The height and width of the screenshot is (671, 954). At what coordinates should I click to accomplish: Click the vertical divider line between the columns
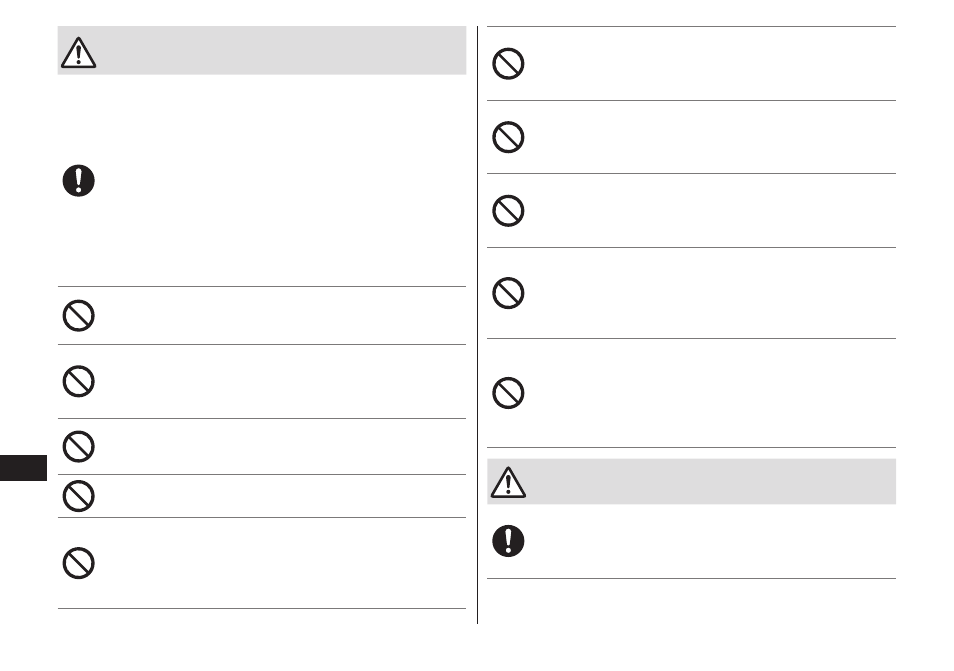point(478,325)
